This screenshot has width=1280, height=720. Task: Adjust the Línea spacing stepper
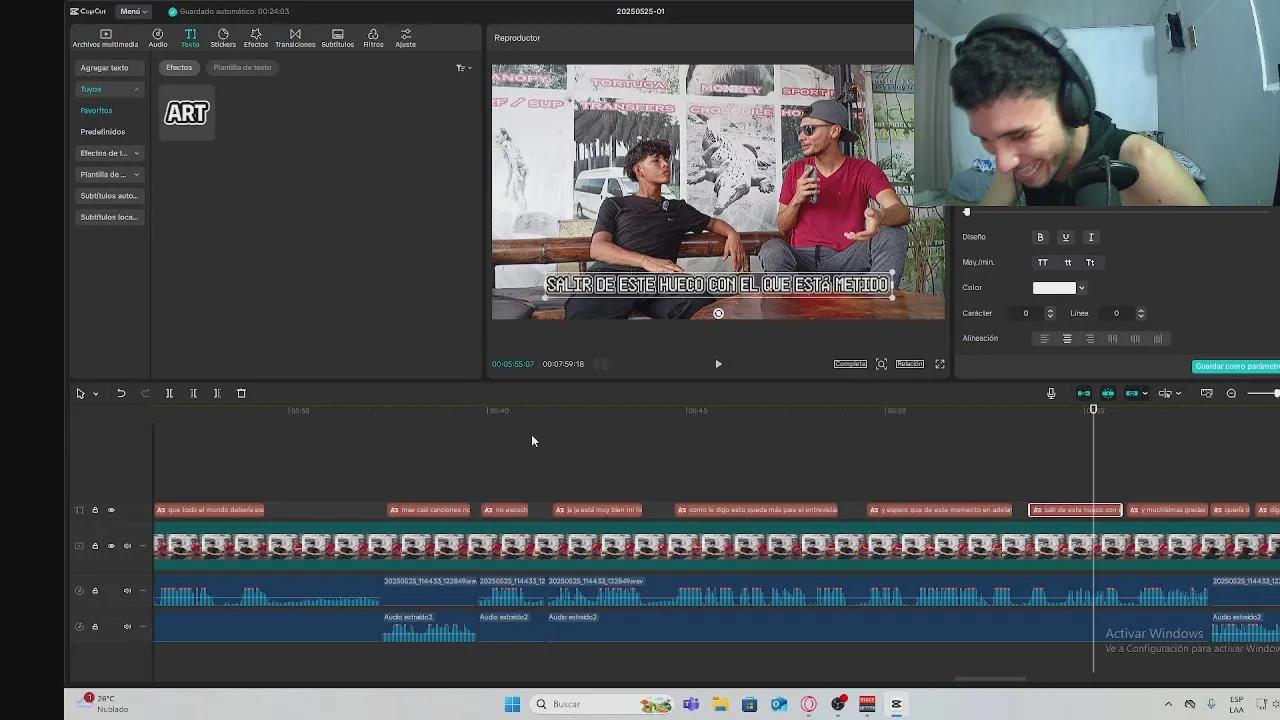(1140, 313)
